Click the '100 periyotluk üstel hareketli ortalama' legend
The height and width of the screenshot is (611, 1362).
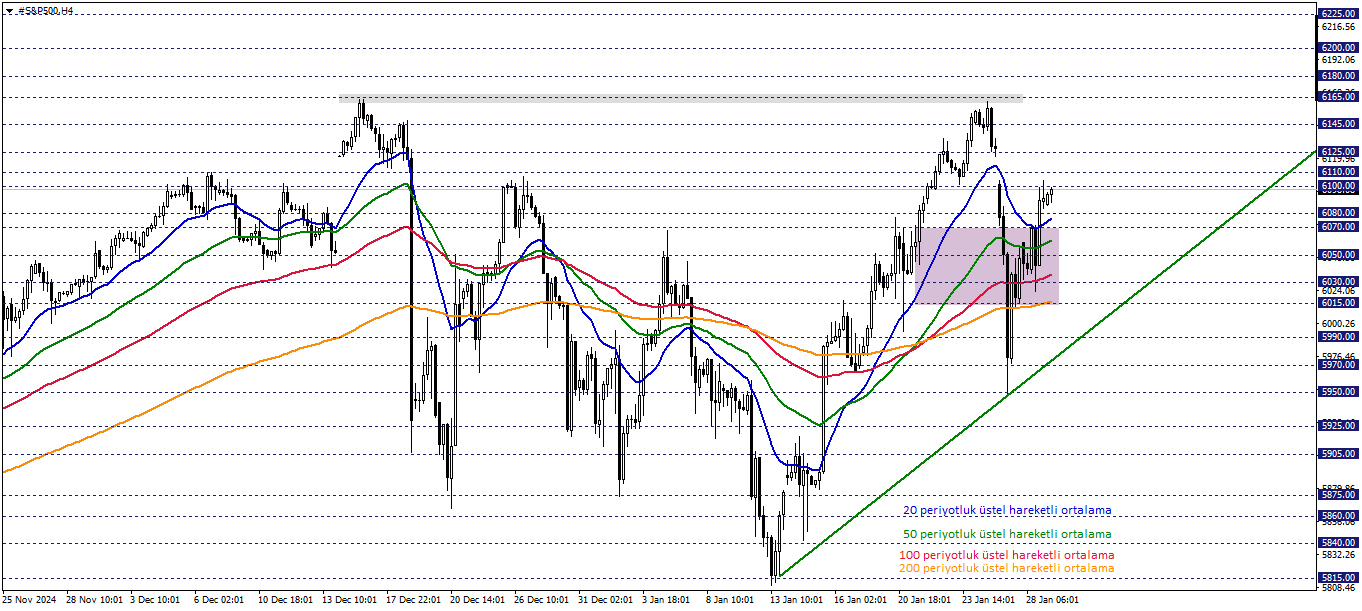click(x=1007, y=554)
